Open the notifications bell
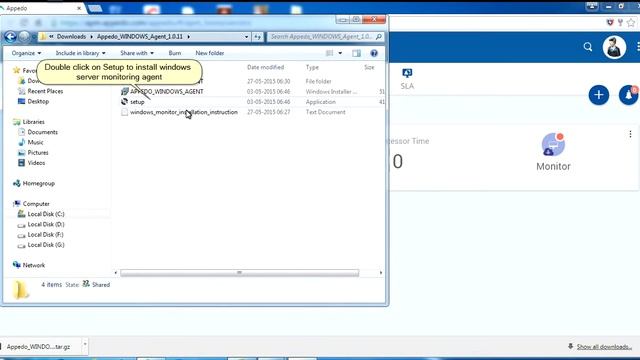The width and height of the screenshot is (640, 360). [x=629, y=95]
